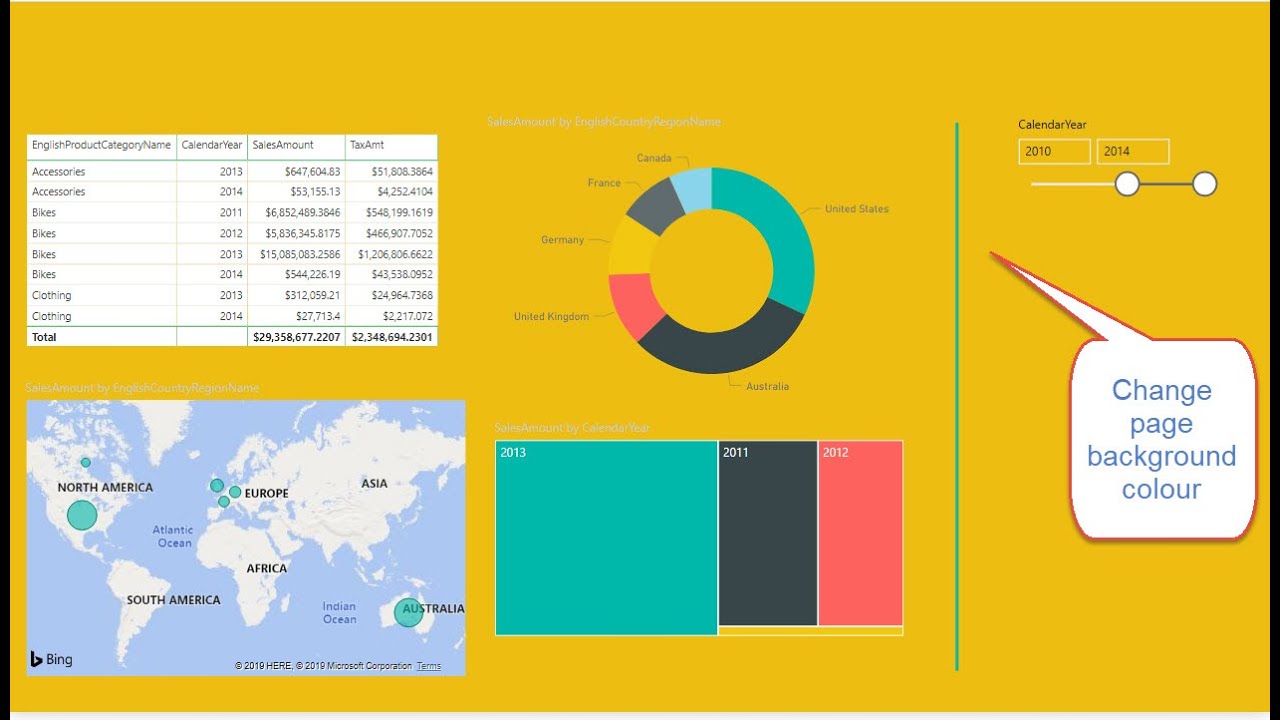1280x720 pixels.
Task: Select the 2013 treemap block
Action: (606, 537)
